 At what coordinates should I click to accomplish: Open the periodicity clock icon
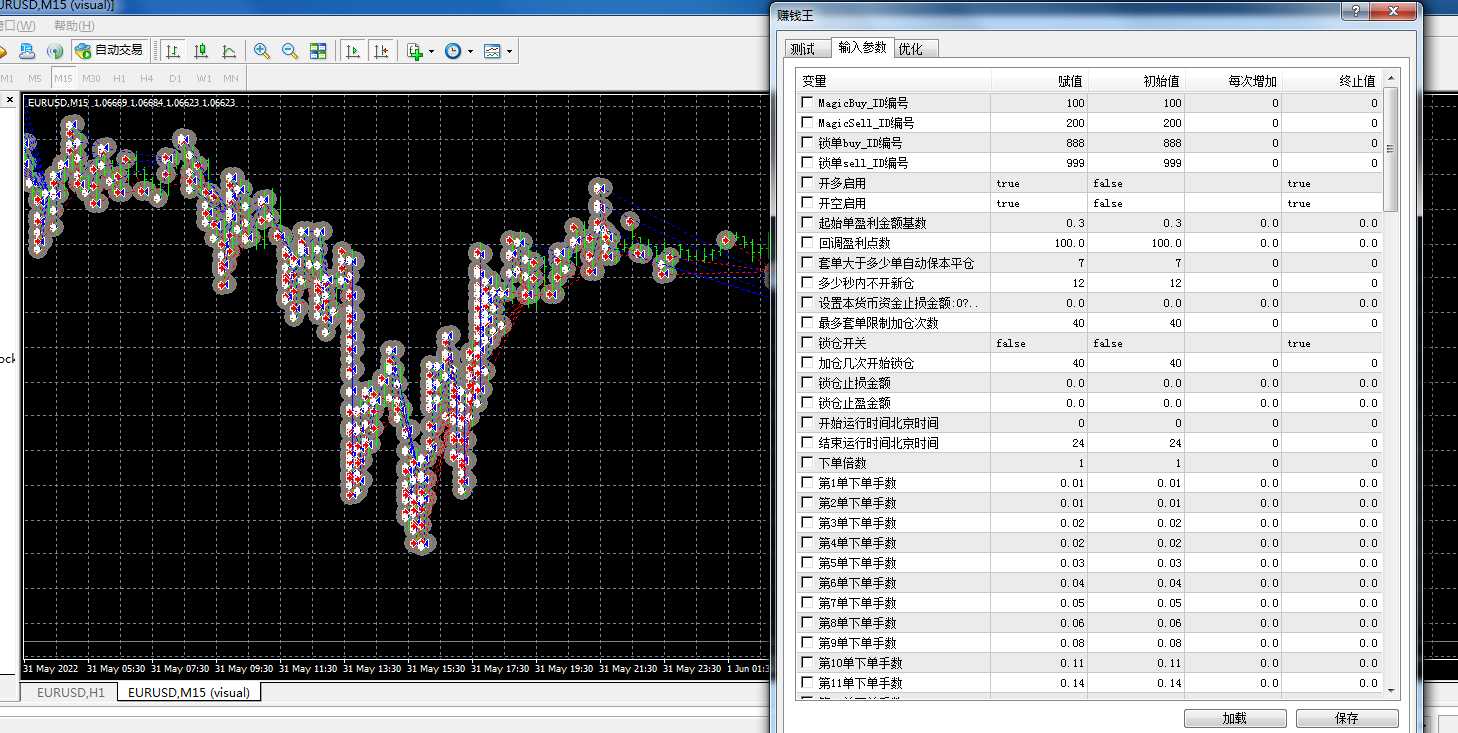click(x=453, y=50)
